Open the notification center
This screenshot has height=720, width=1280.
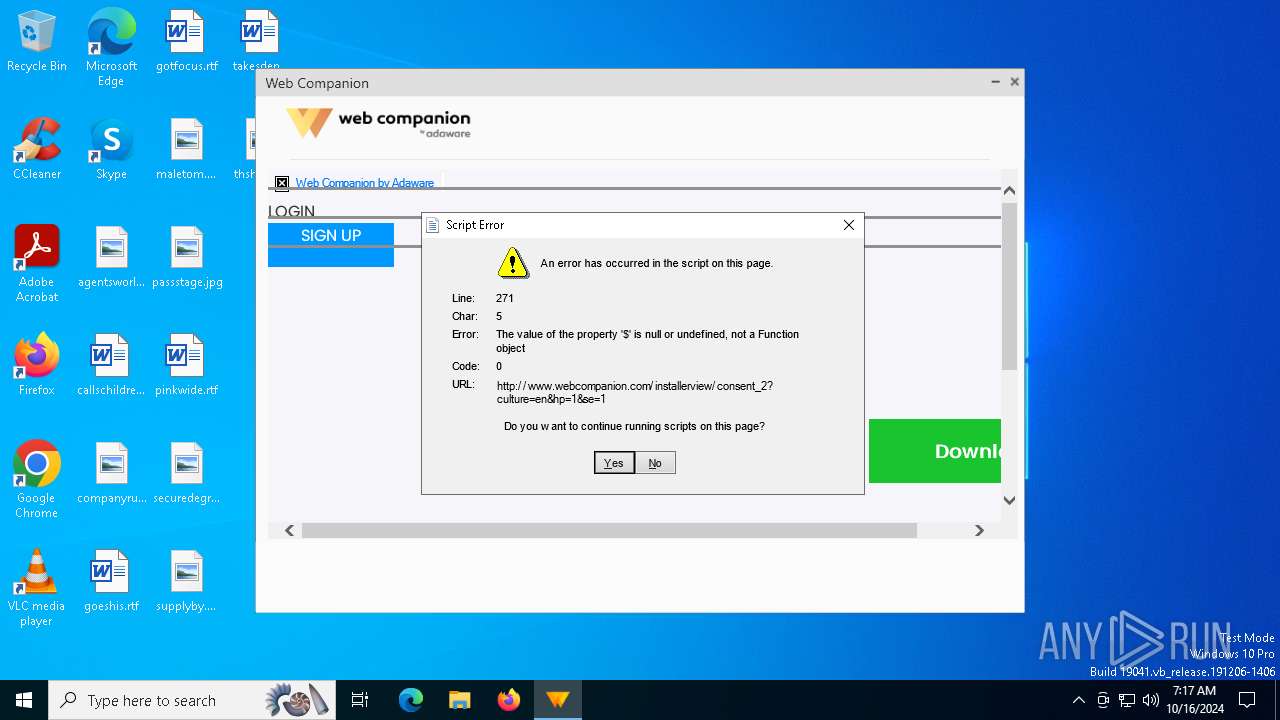1247,700
